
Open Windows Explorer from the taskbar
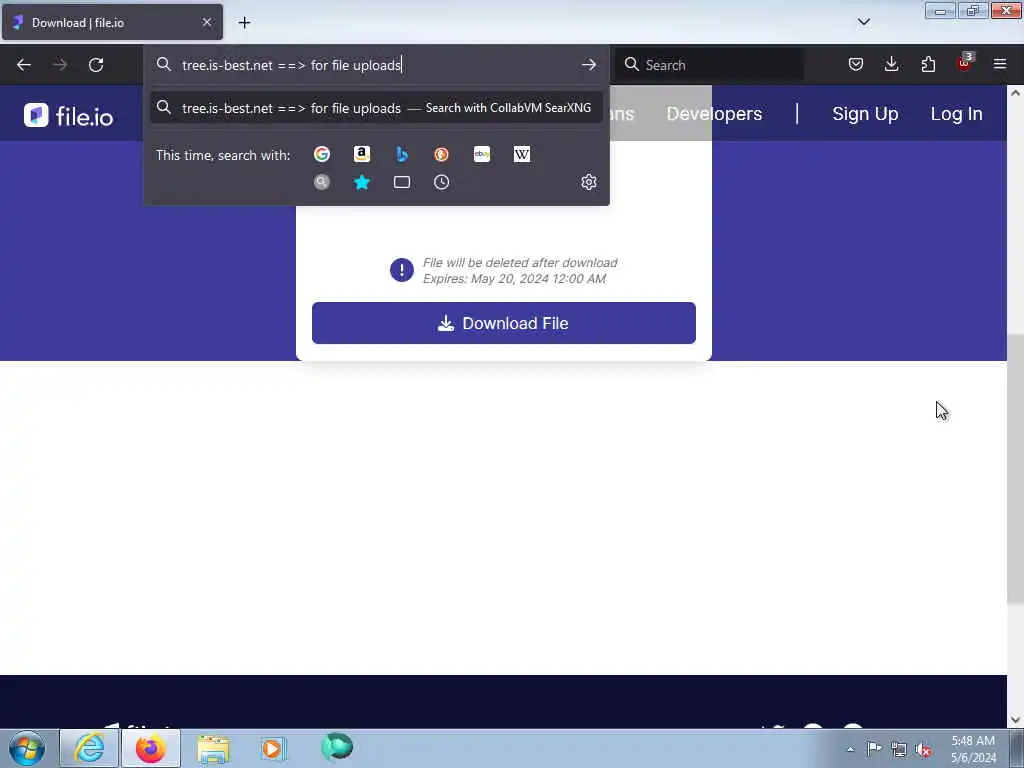click(x=213, y=748)
